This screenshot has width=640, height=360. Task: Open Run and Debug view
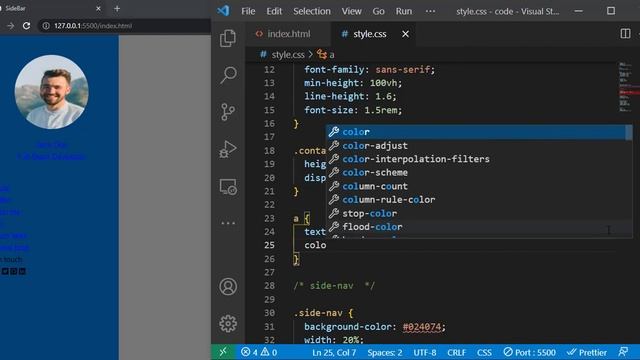pyautogui.click(x=228, y=149)
